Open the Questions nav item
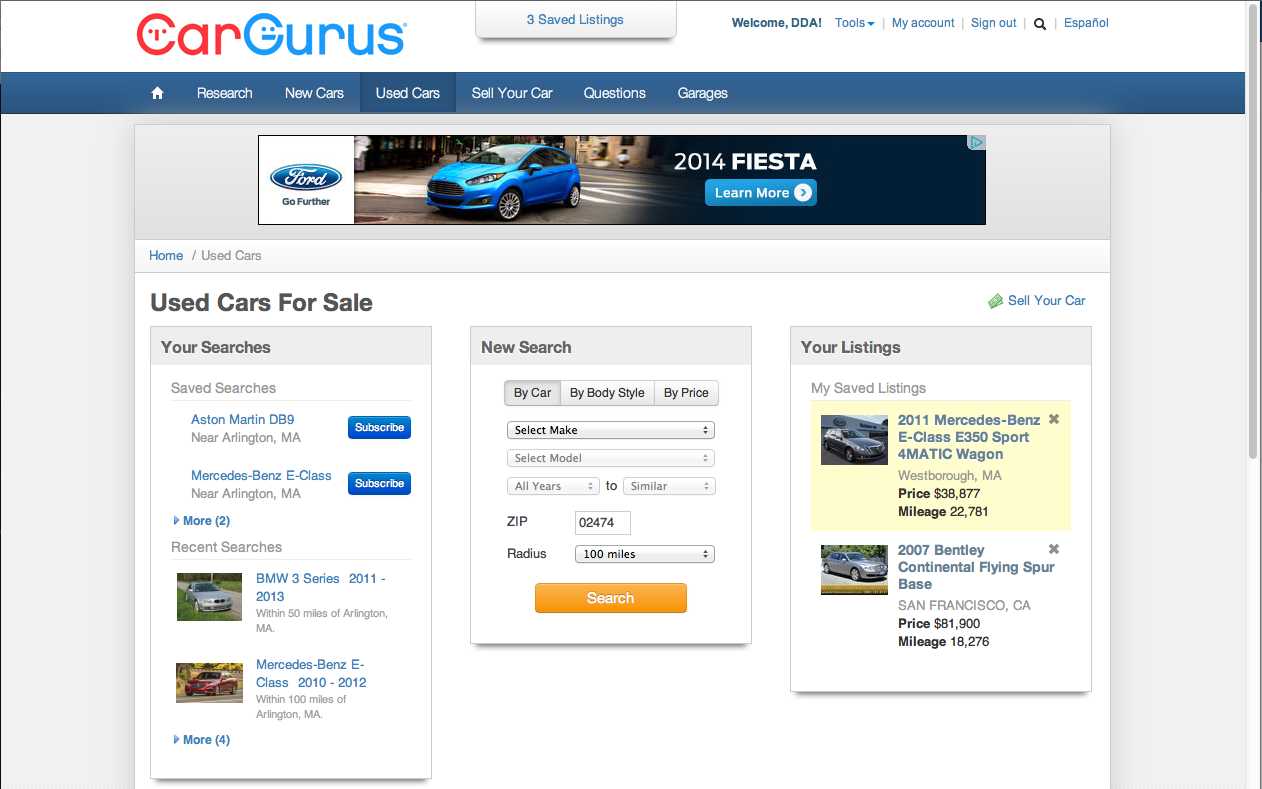Viewport: 1262px width, 789px height. click(x=615, y=93)
